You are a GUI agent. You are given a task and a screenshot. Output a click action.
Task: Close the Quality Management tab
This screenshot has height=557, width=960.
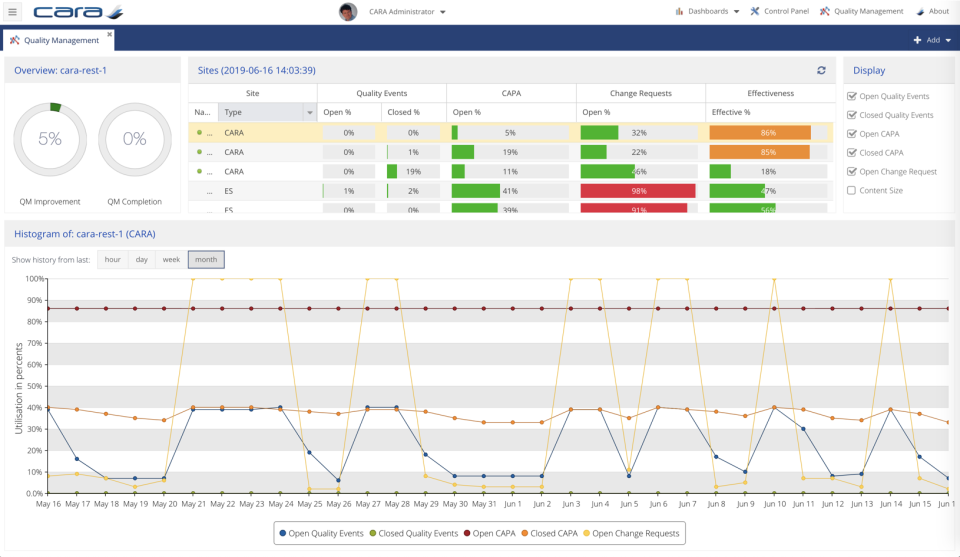(x=110, y=34)
